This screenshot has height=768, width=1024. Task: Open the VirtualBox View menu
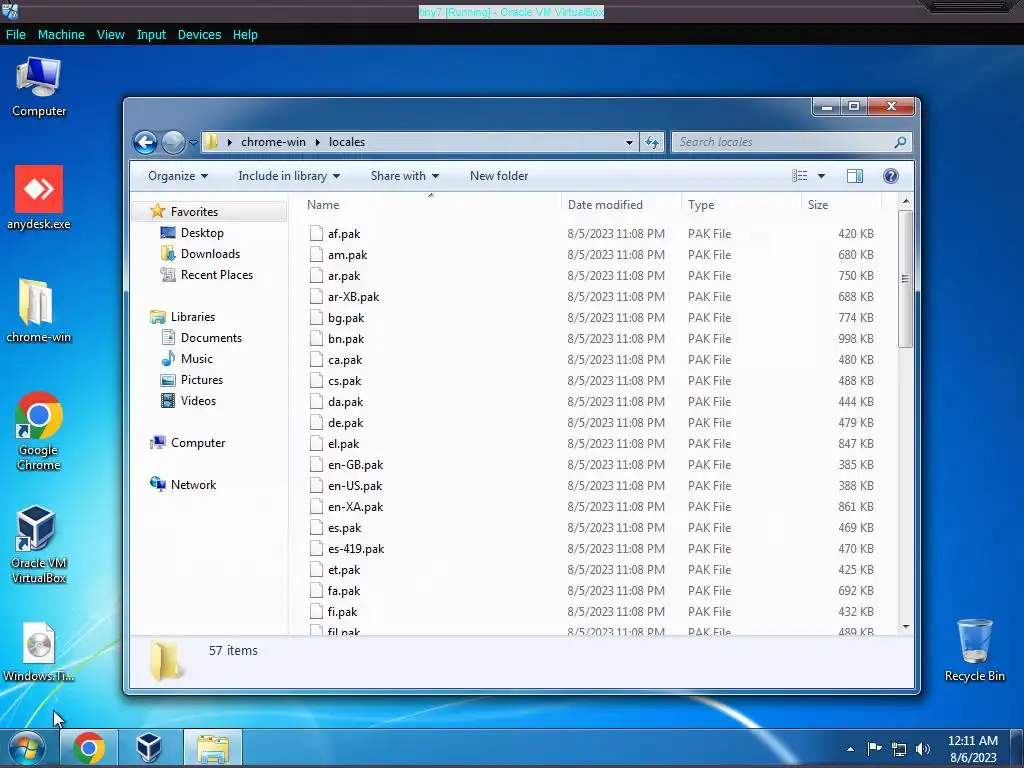click(110, 35)
